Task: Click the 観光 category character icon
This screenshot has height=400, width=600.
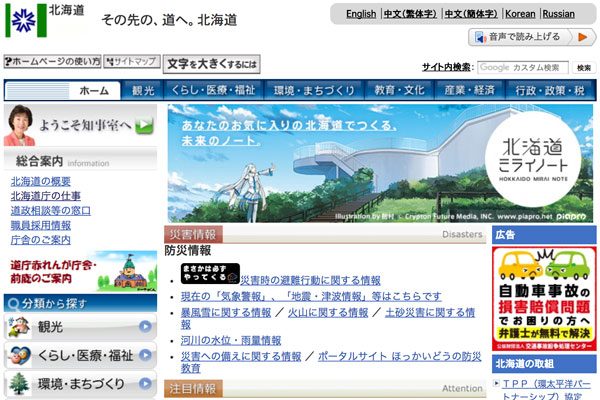Action: 19,327
